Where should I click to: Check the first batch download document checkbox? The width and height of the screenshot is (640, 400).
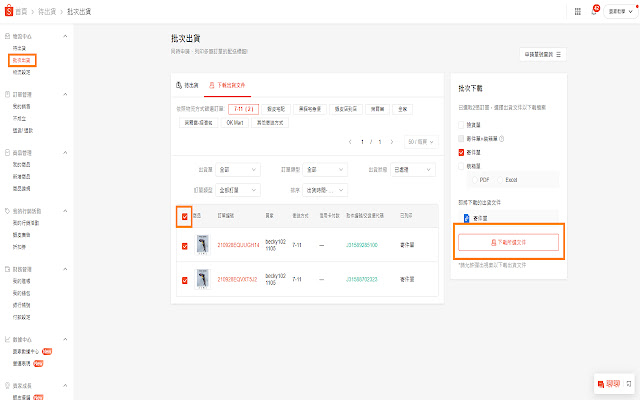tap(461, 125)
